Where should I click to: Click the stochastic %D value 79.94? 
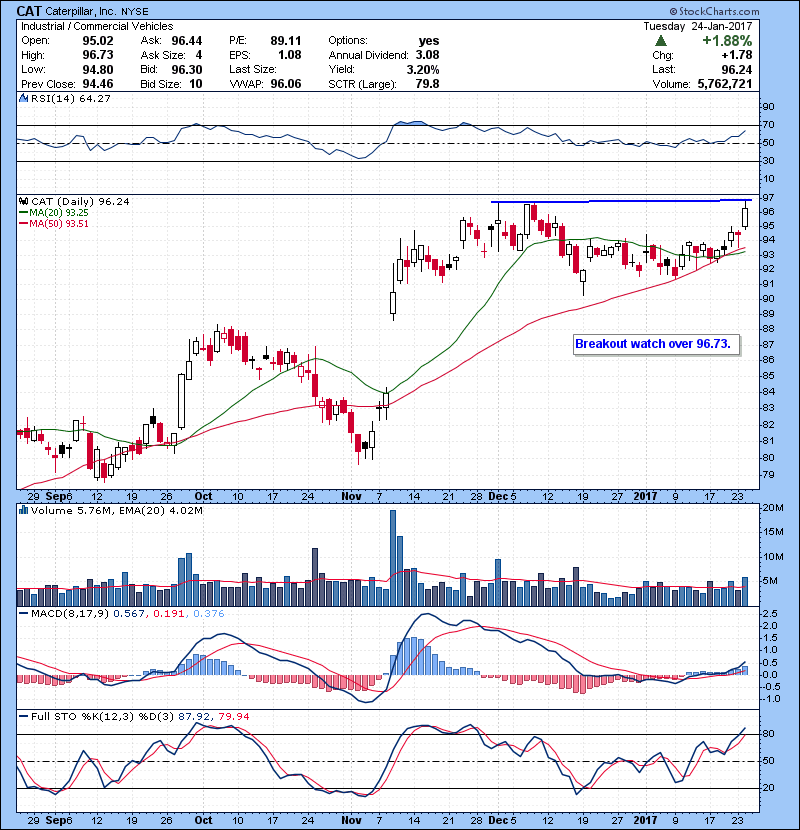(x=233, y=717)
